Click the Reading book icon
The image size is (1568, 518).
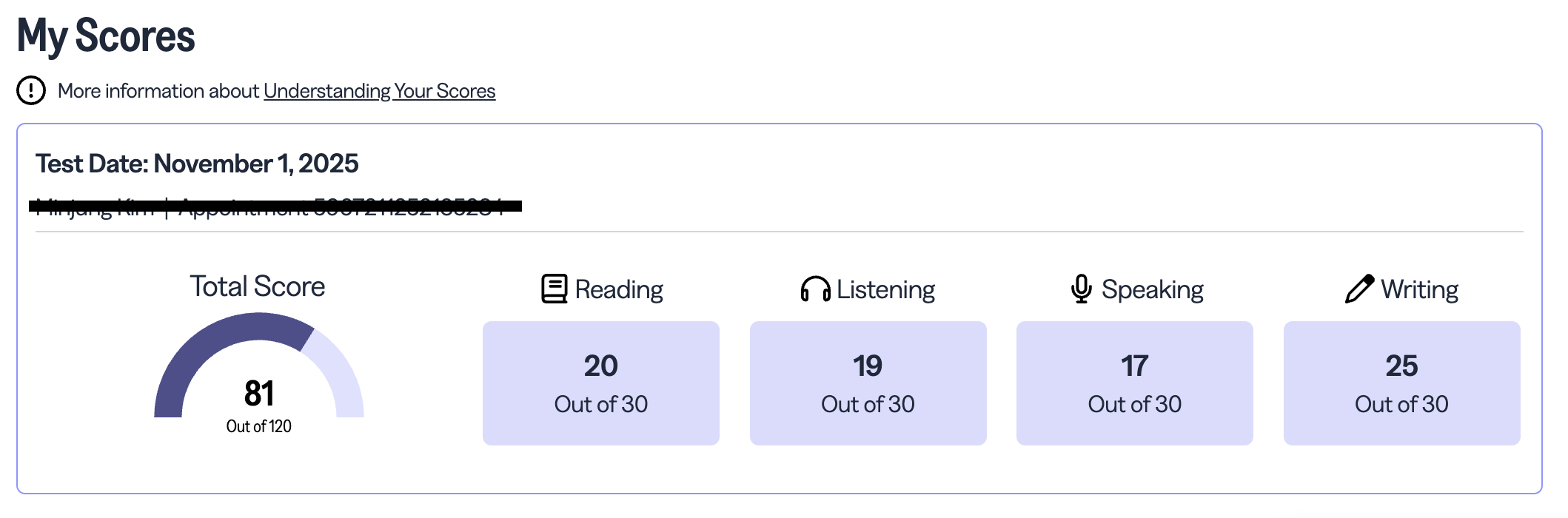[554, 289]
